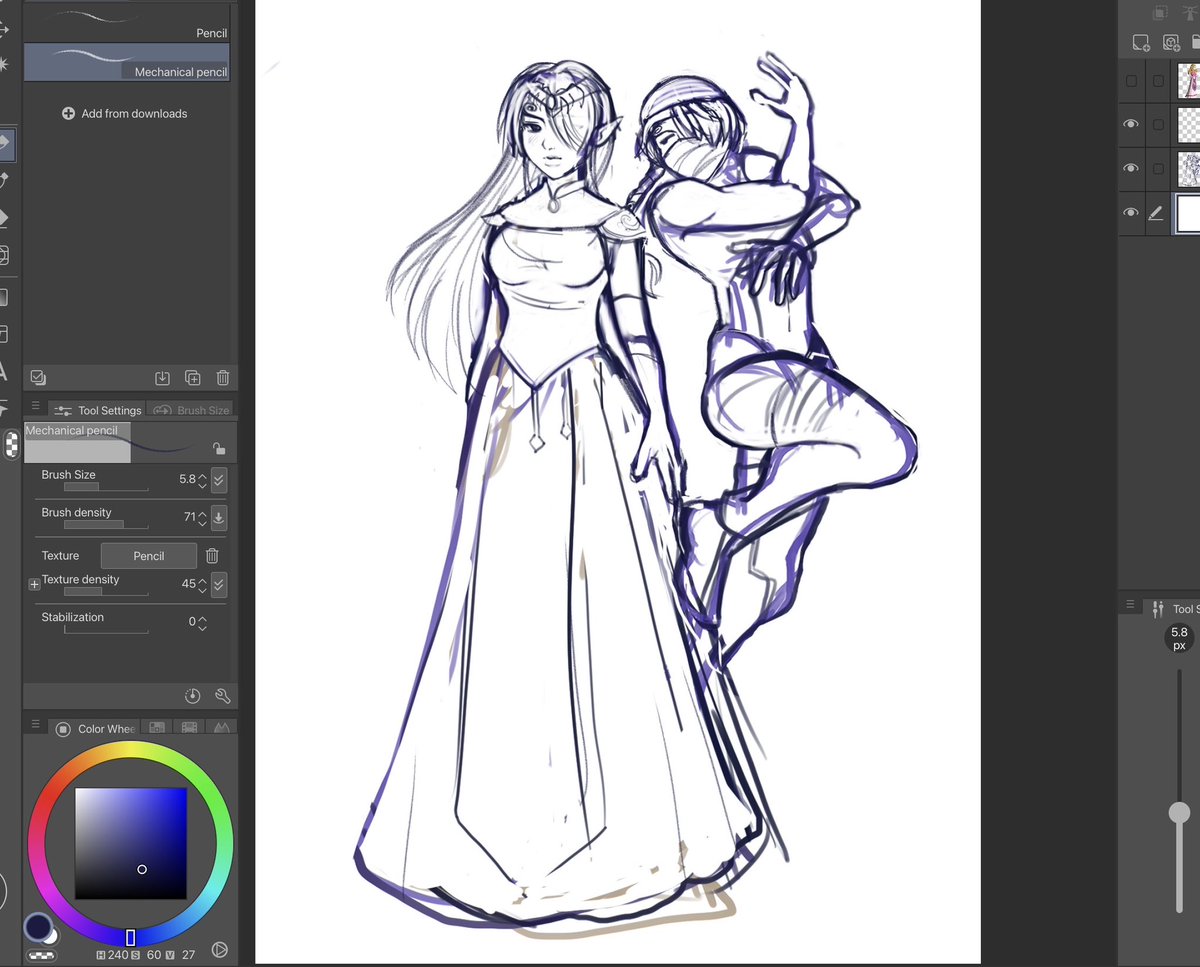This screenshot has width=1200, height=967.
Task: Expand Texture density options with plus icon
Action: 34,584
